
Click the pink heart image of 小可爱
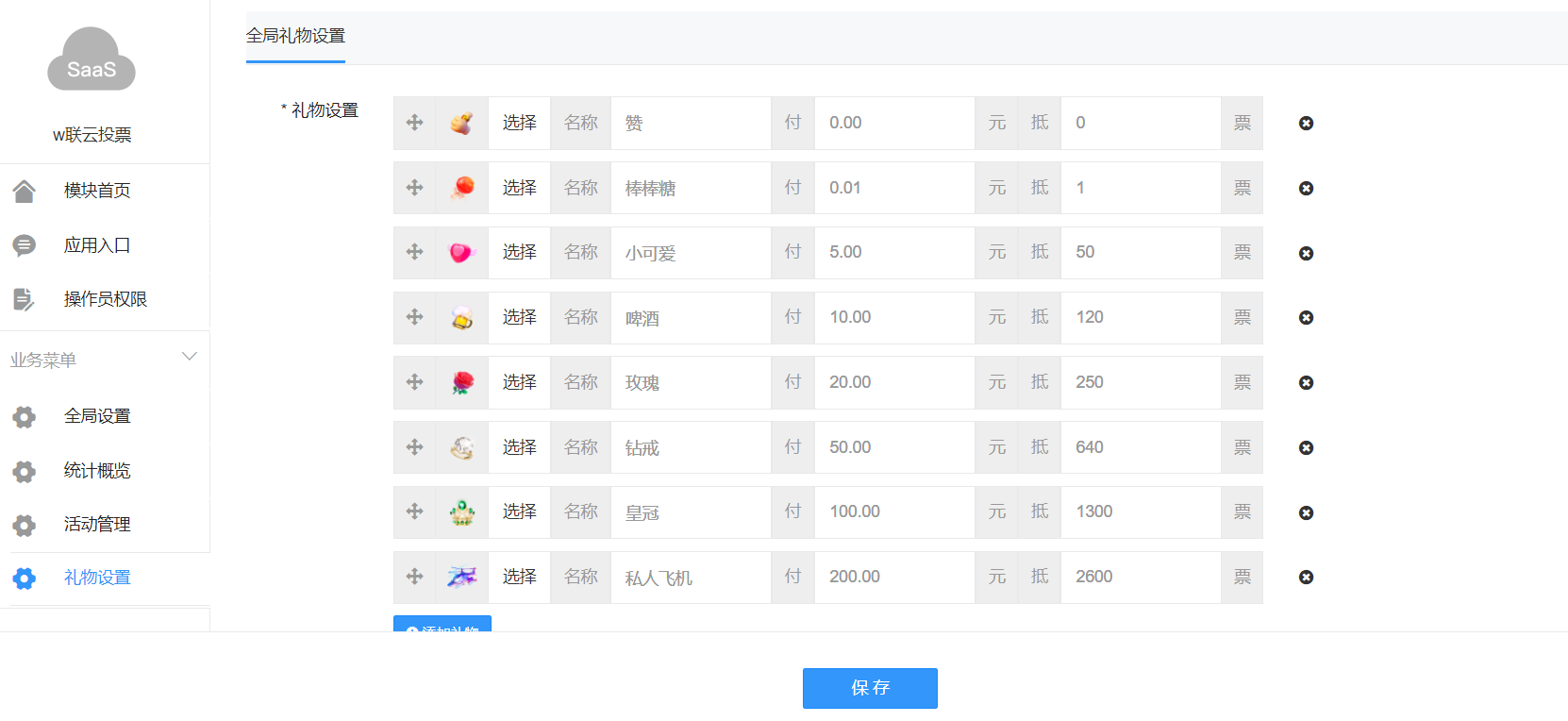pyautogui.click(x=462, y=252)
